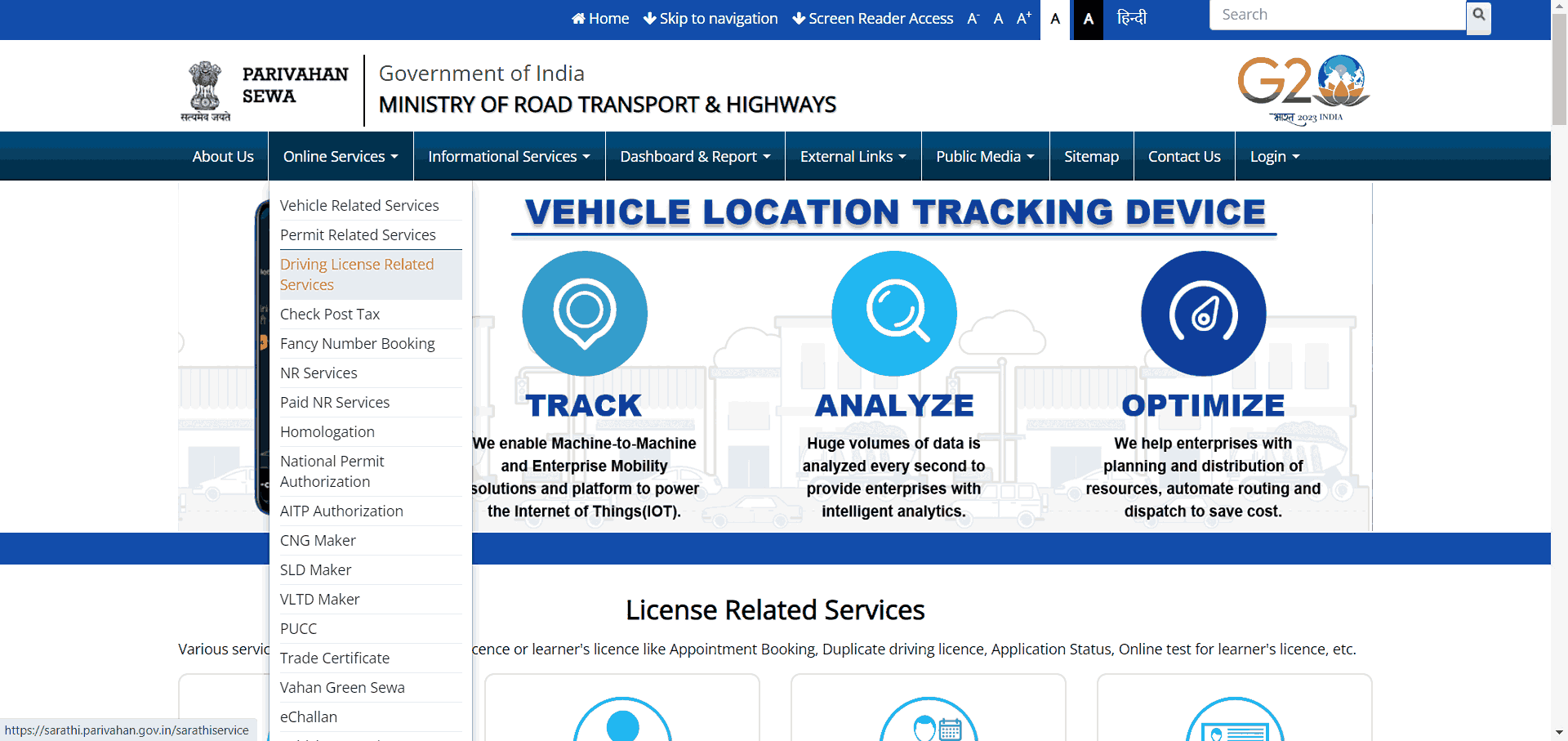1568x741 pixels.
Task: Select Fancy Number Booking
Action: (371, 344)
